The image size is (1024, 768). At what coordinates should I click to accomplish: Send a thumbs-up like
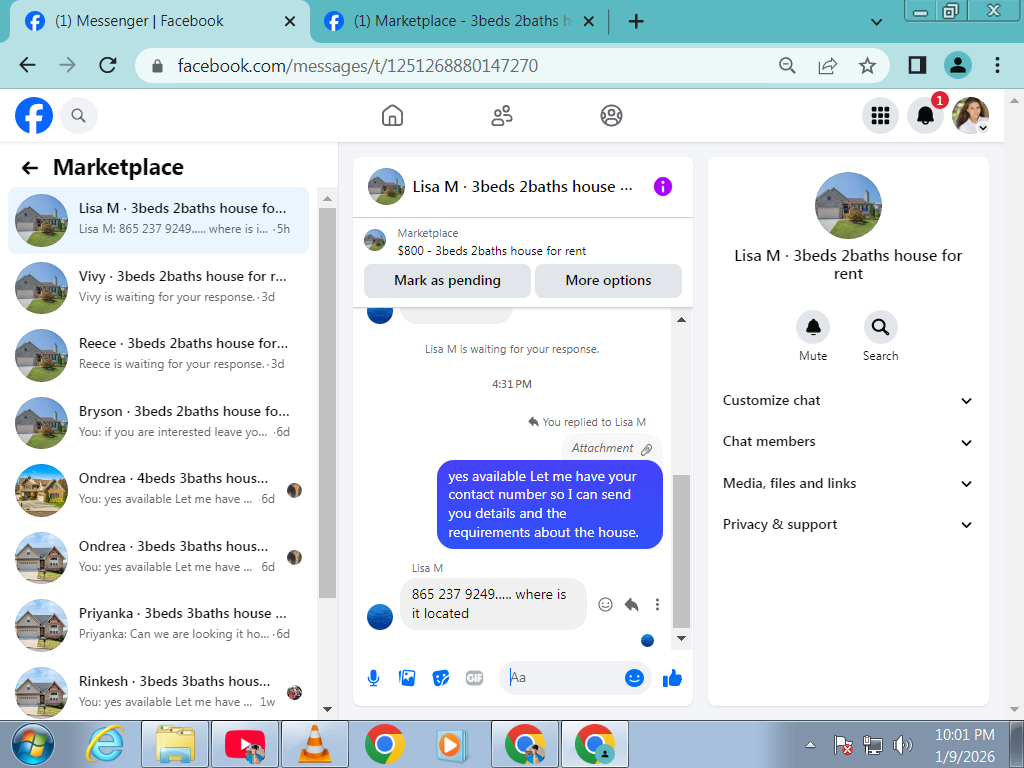[x=672, y=679]
